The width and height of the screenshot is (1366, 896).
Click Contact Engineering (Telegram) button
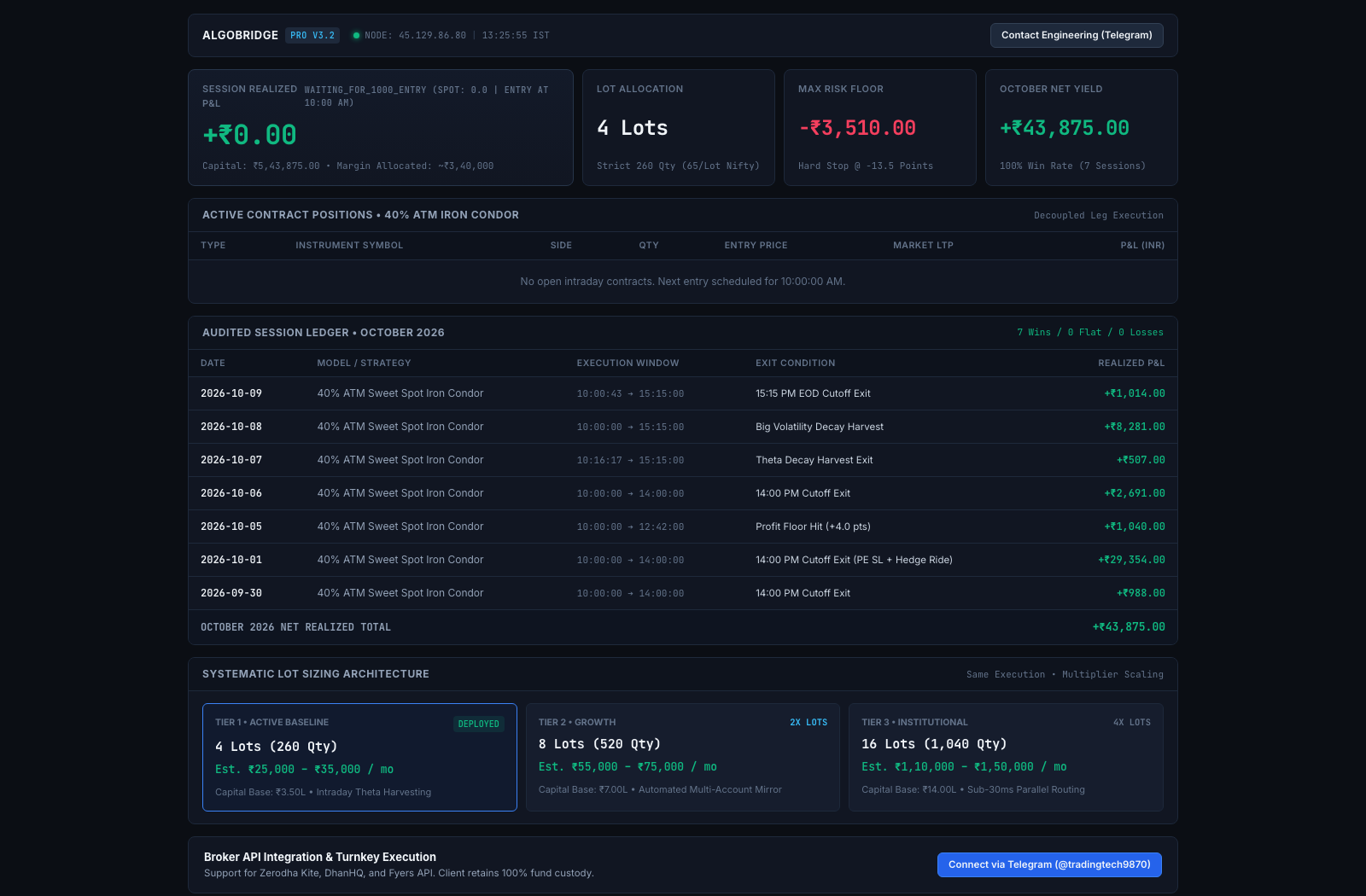(x=1077, y=35)
